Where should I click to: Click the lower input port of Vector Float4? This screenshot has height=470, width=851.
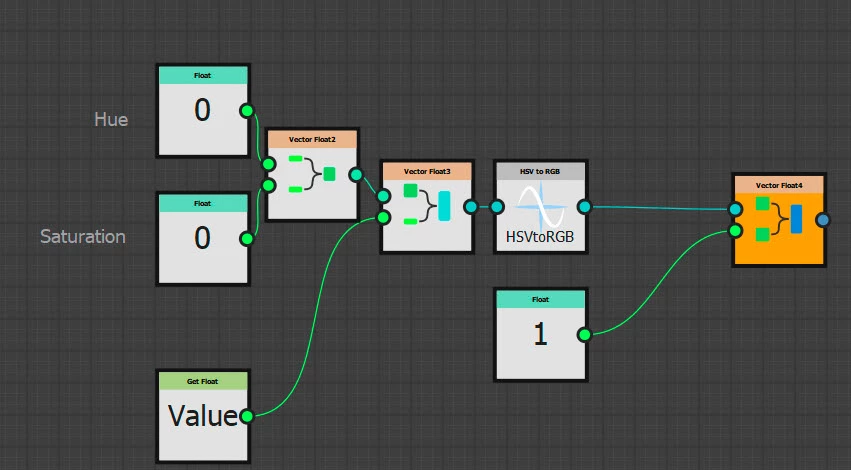point(735,231)
